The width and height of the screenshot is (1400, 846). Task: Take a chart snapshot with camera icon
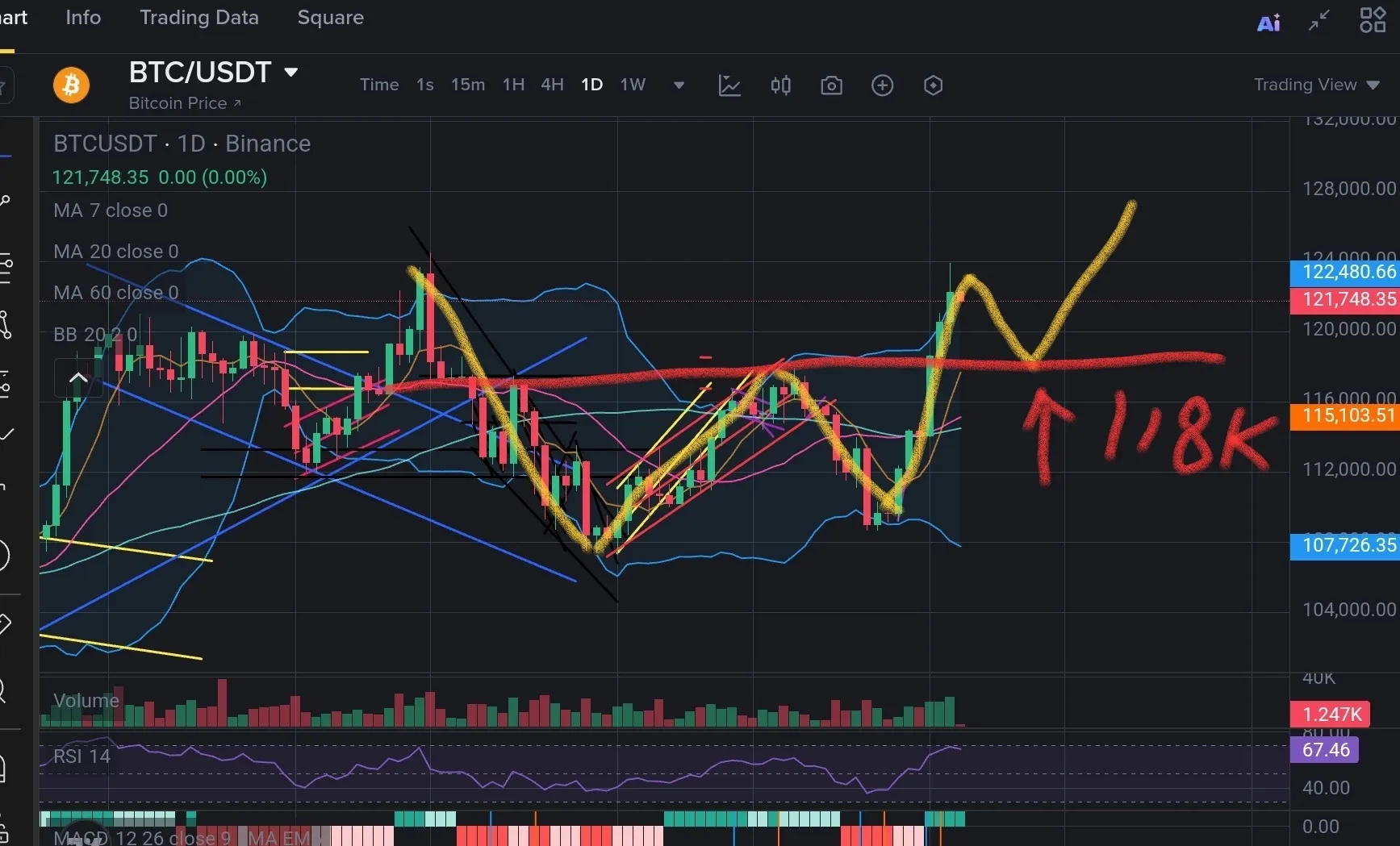point(831,85)
